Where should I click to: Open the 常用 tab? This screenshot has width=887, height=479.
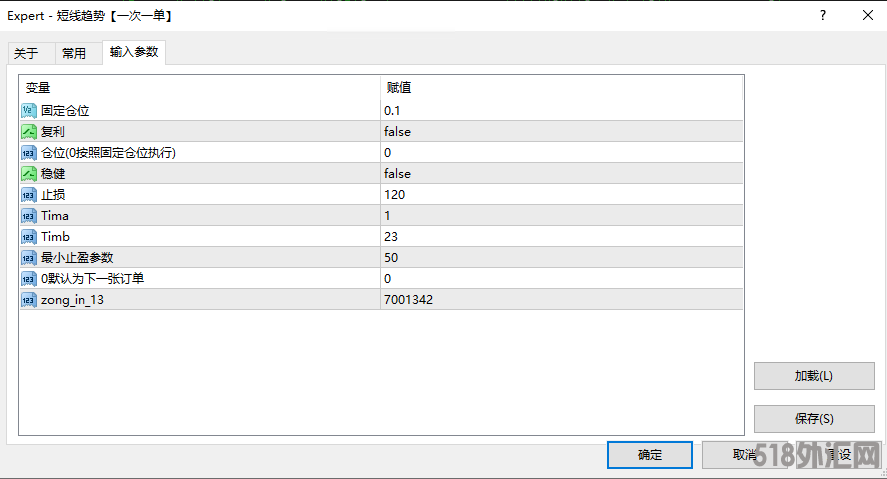coord(74,54)
